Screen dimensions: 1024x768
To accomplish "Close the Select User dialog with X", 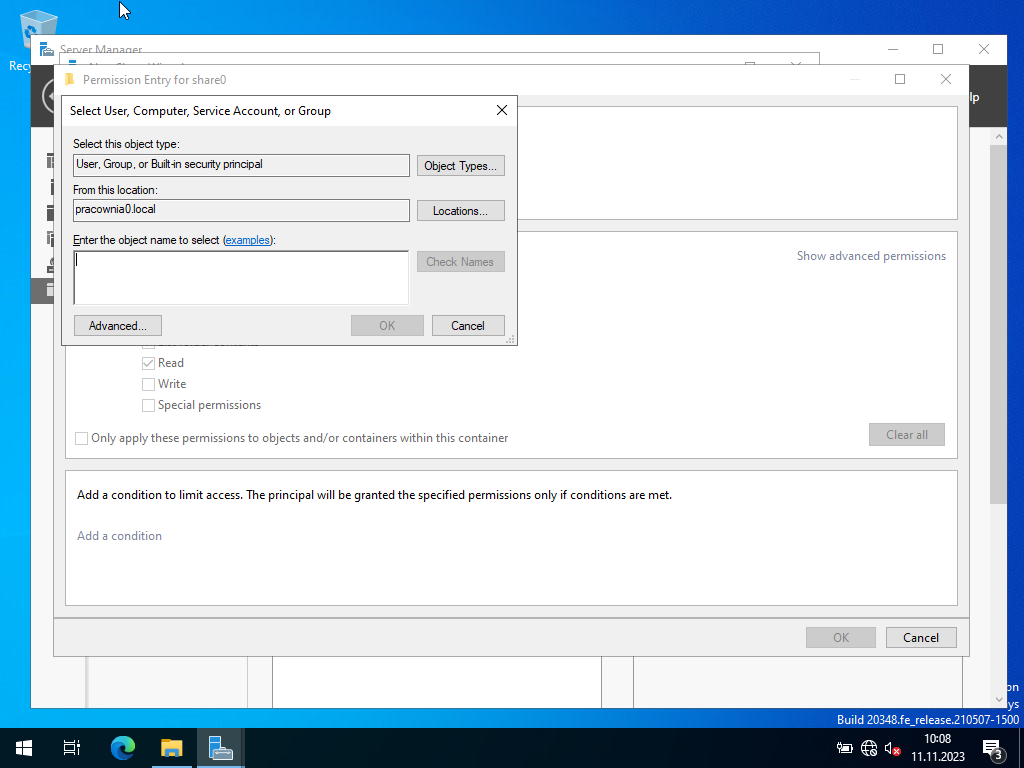I will pos(502,110).
